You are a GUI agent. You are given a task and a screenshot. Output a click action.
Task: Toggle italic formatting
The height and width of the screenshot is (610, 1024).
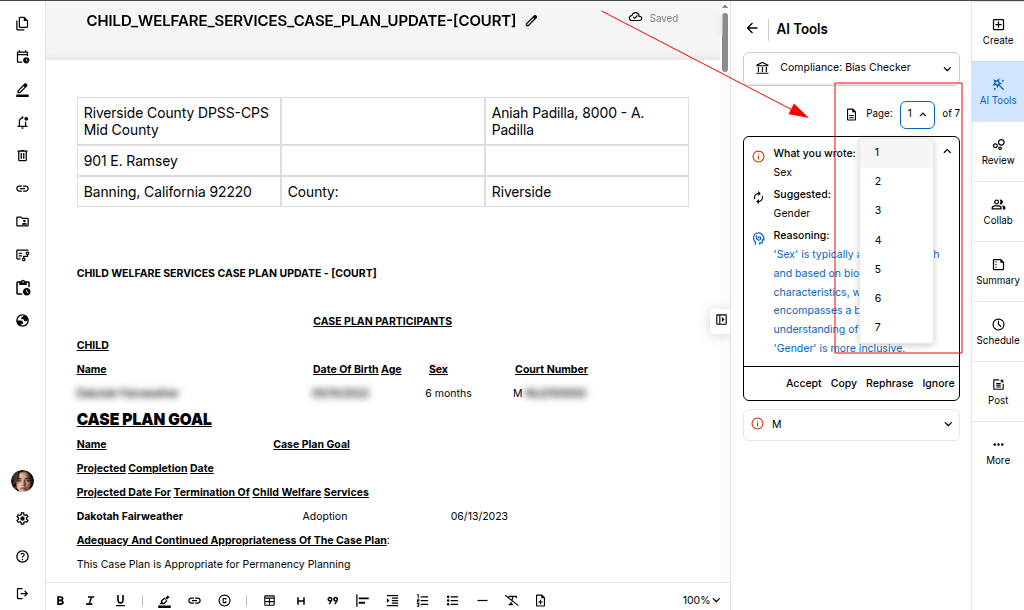[90, 600]
